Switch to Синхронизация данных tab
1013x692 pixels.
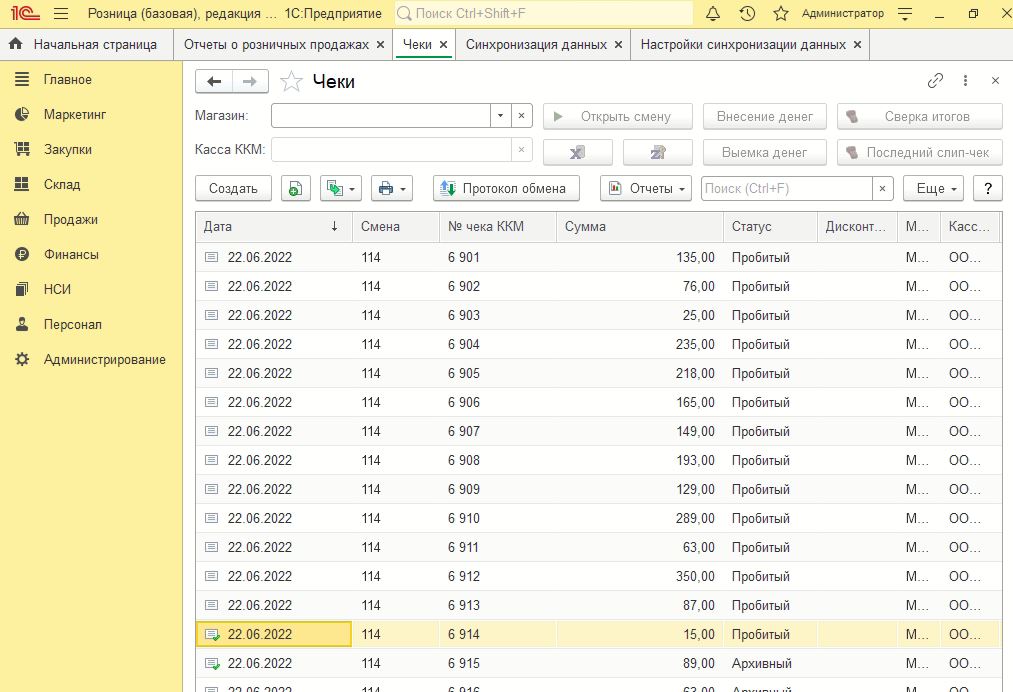(536, 45)
